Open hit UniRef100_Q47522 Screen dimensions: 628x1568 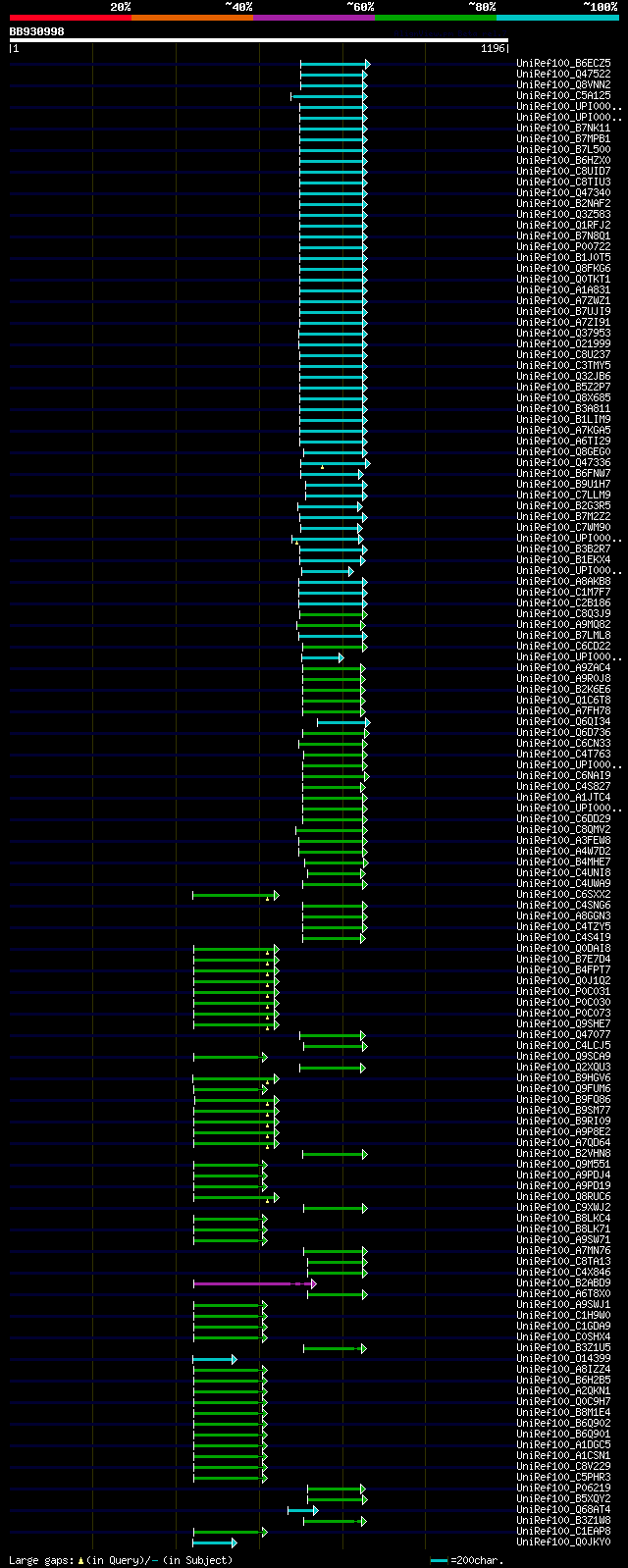(563, 75)
